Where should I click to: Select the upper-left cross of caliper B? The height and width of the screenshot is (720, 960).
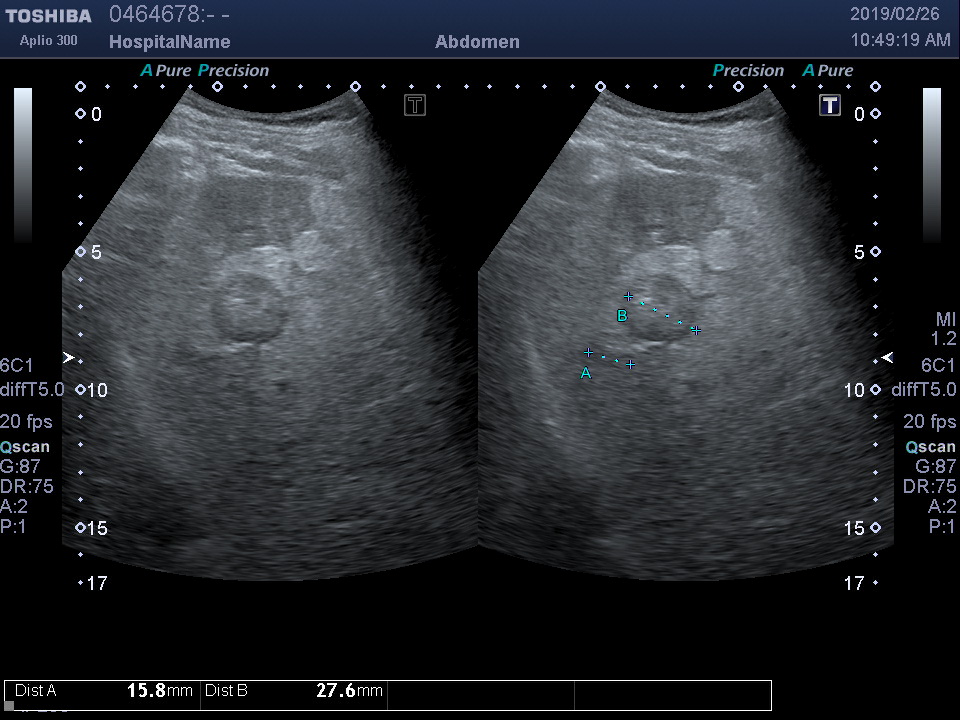point(628,296)
